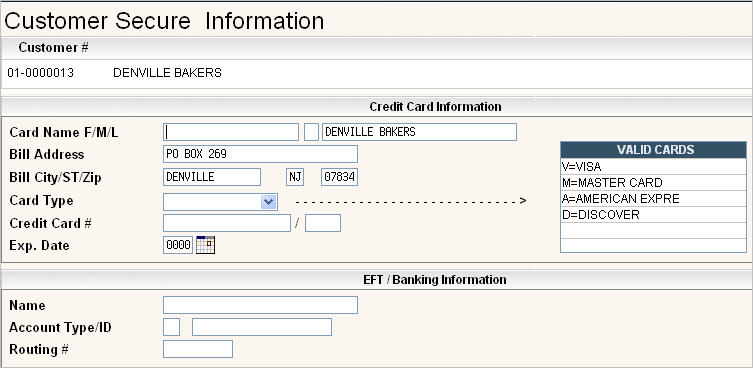
Task: Select the small field after the credit card slash
Action: click(x=323, y=223)
